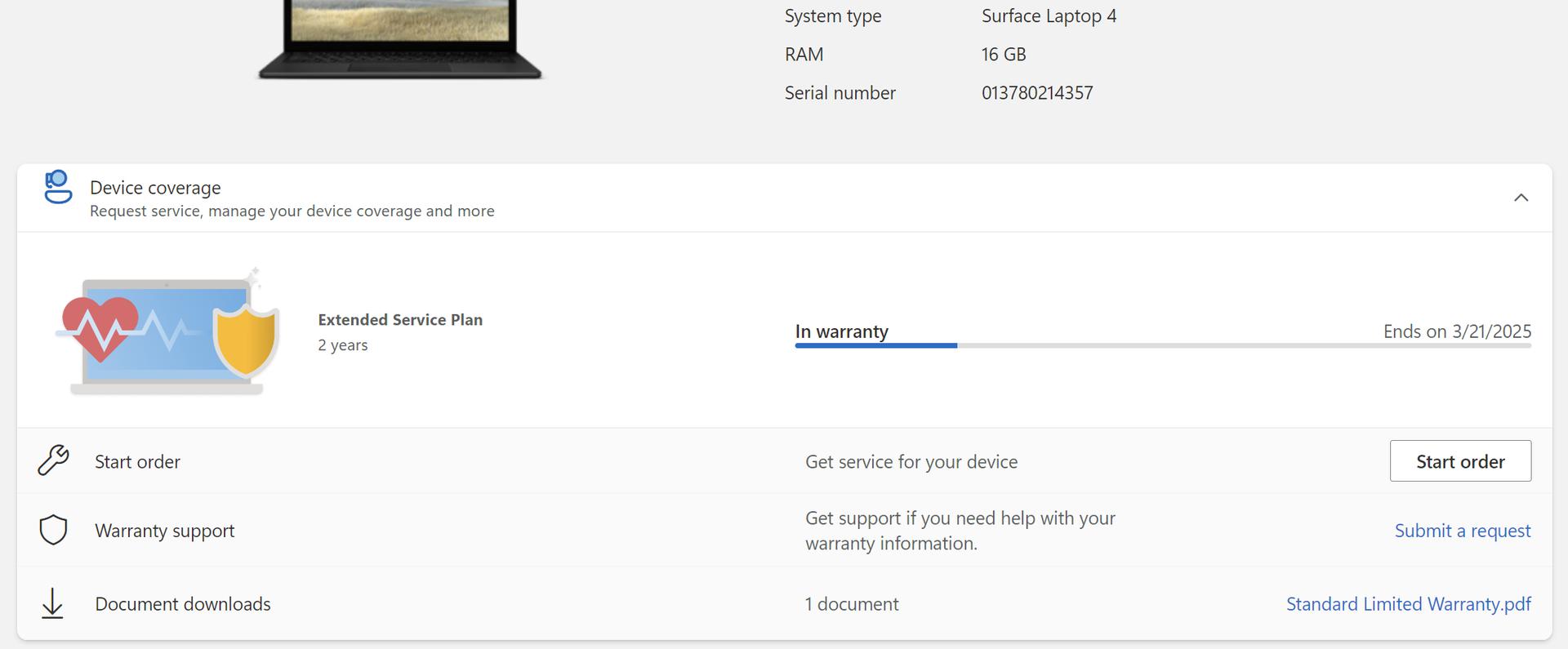Viewport: 1568px width, 649px height.
Task: Click the wrench icon beside Start order
Action: coord(54,460)
